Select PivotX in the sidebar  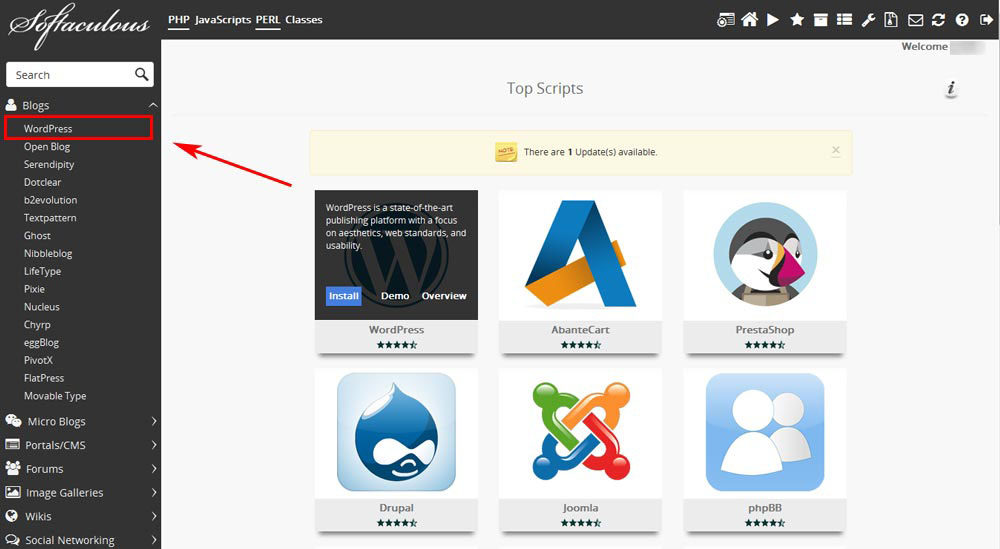[38, 360]
